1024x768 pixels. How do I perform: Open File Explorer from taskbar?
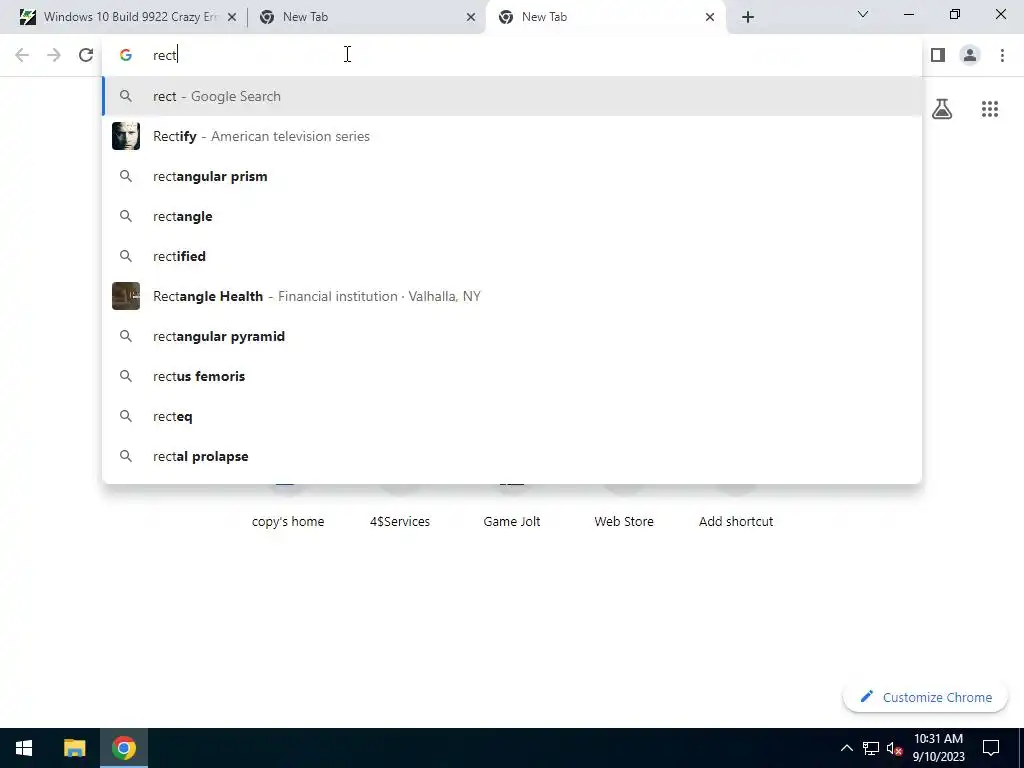(x=74, y=748)
